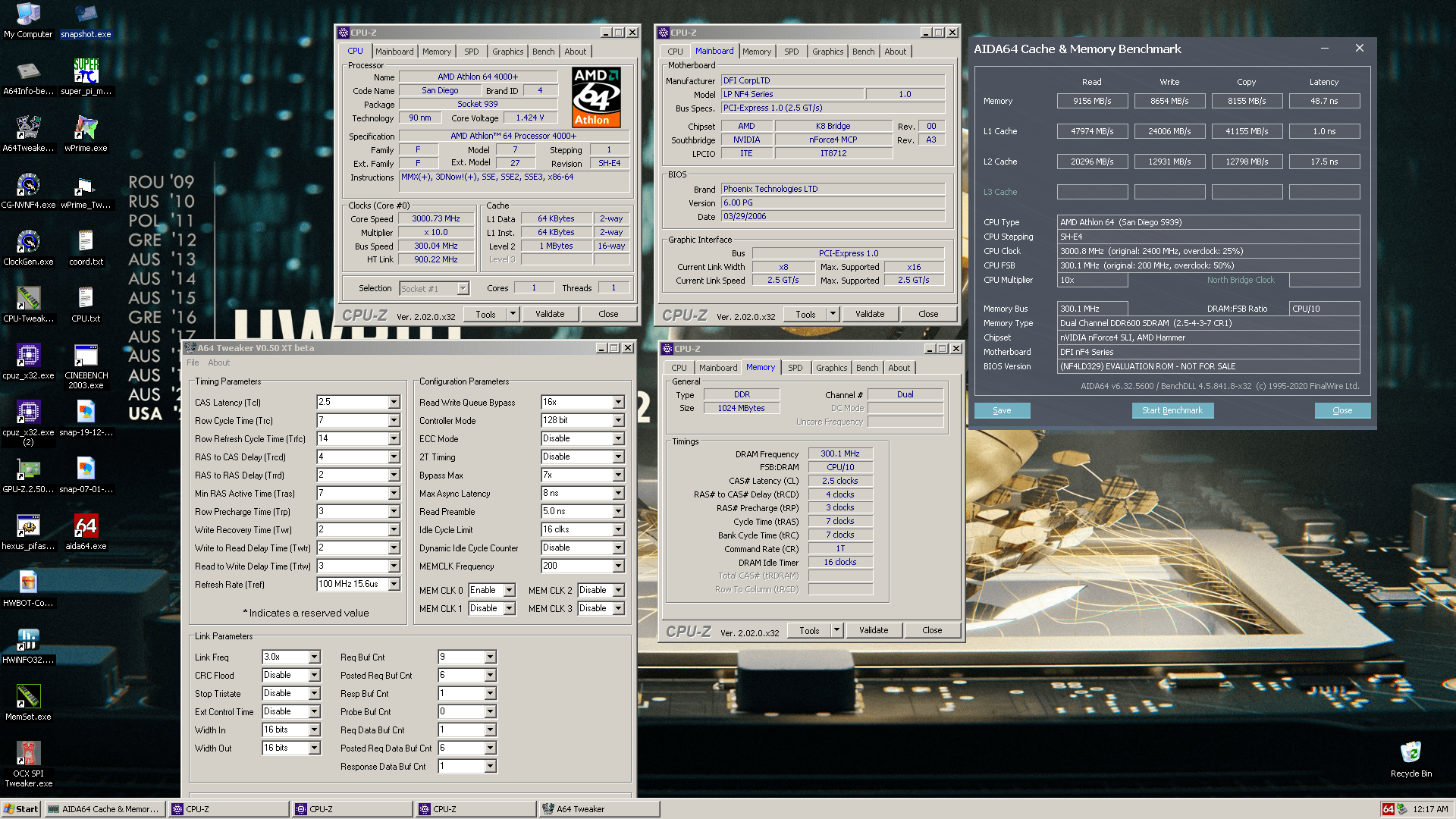Open the Controller Mode dropdown
The image size is (1456, 819).
pyautogui.click(x=619, y=420)
